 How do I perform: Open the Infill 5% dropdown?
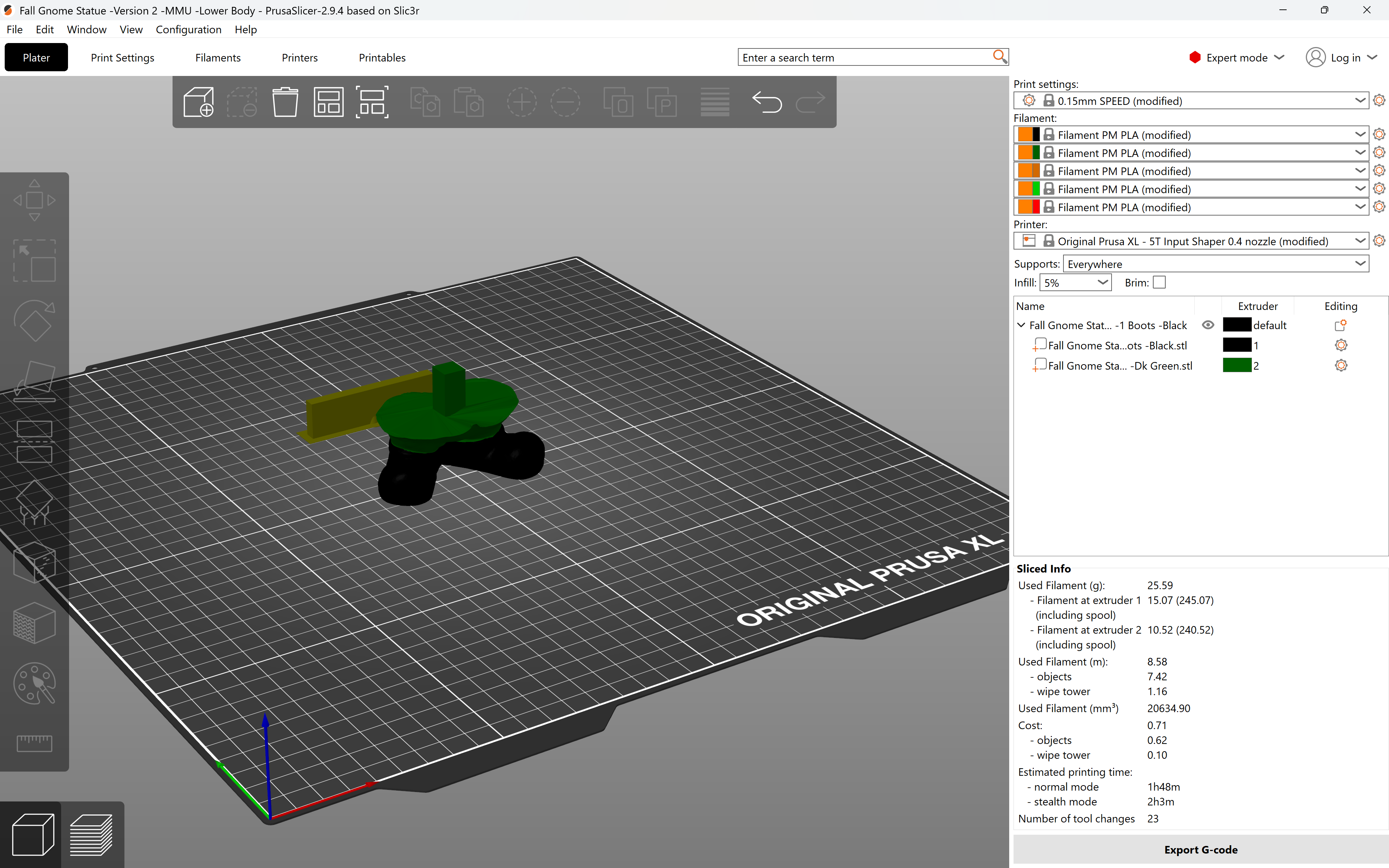pyautogui.click(x=1075, y=282)
